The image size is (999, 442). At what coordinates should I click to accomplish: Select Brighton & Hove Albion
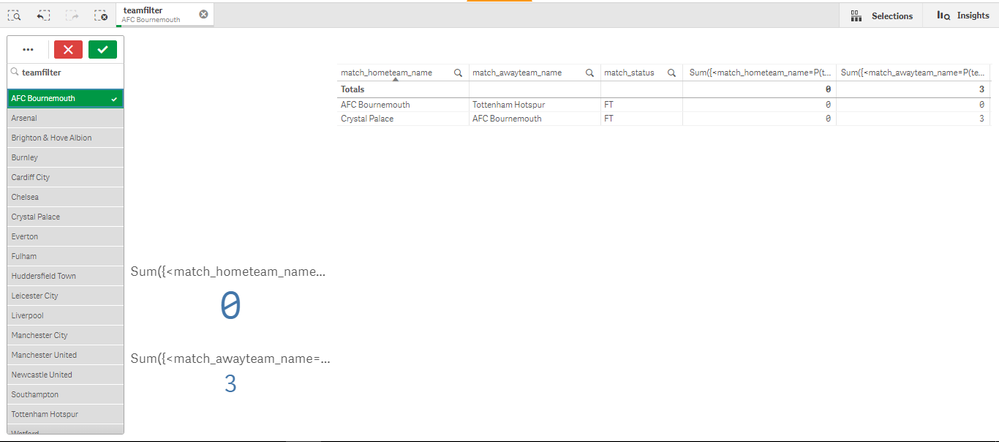point(66,138)
